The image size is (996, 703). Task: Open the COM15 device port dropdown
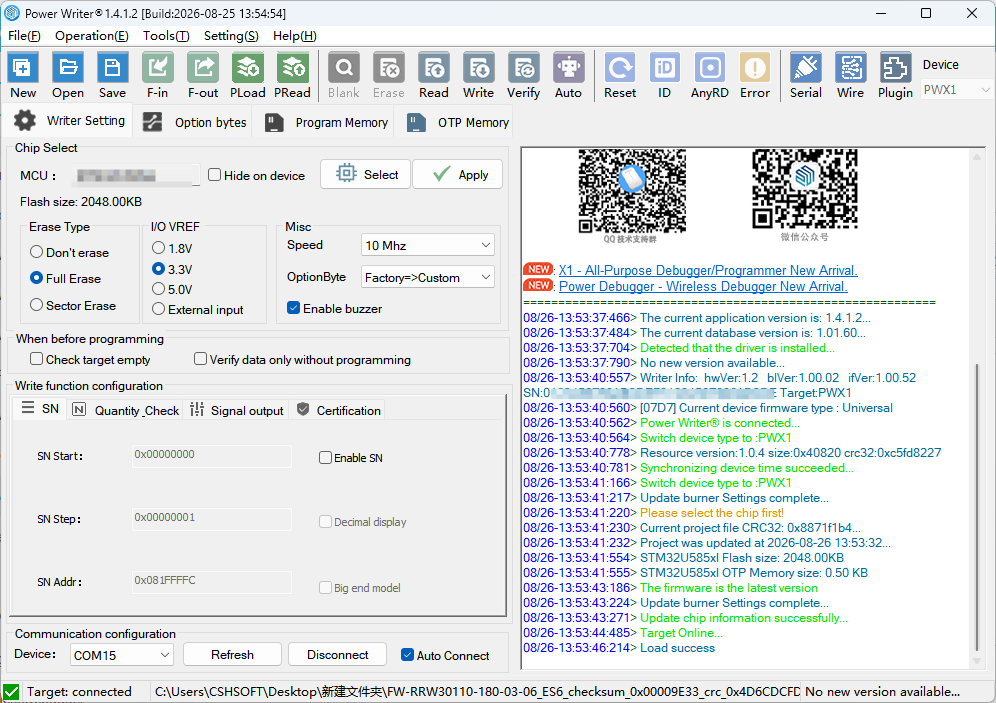[x=121, y=655]
